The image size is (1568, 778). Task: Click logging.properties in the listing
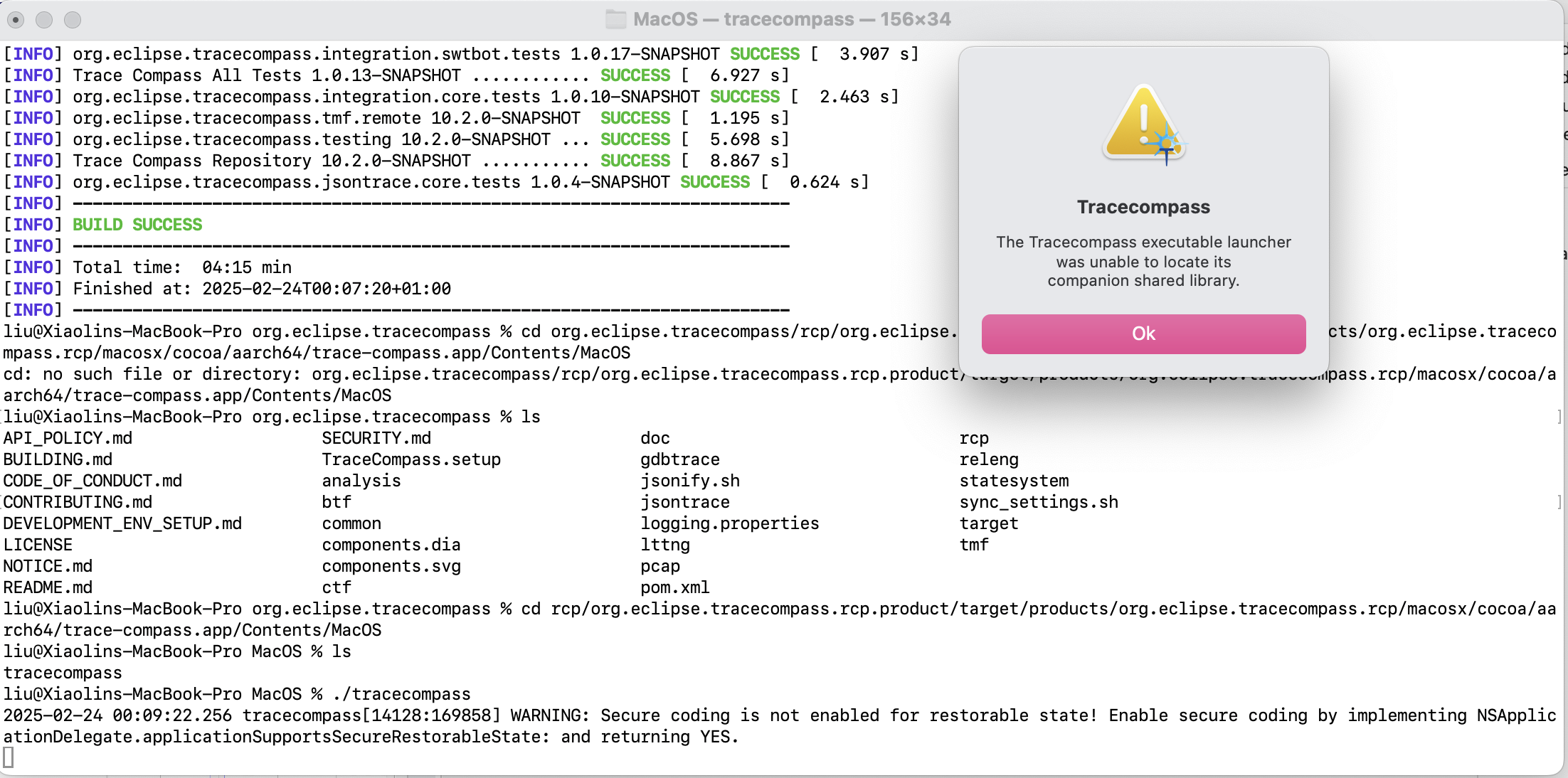click(730, 523)
